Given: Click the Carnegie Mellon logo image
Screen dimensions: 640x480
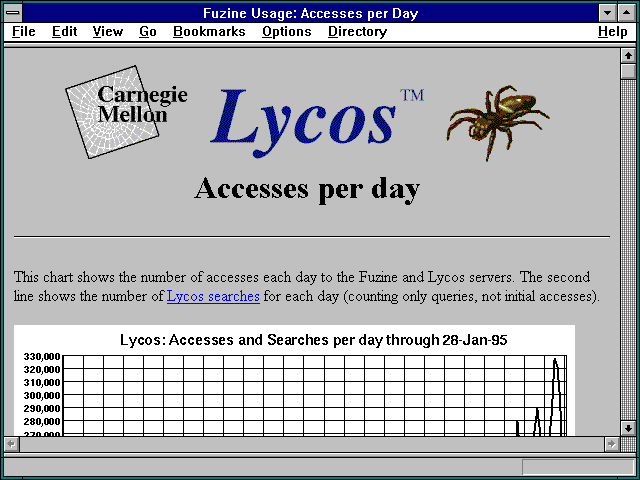Looking at the screenshot, I should click(x=125, y=112).
